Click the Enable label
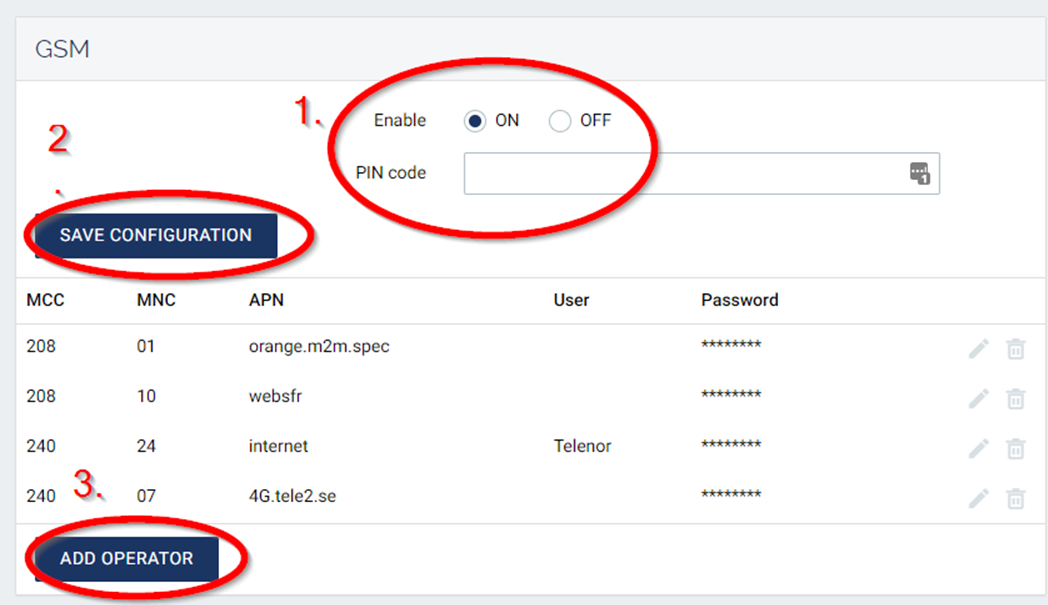Viewport: 1048px width, 605px height. [x=400, y=120]
